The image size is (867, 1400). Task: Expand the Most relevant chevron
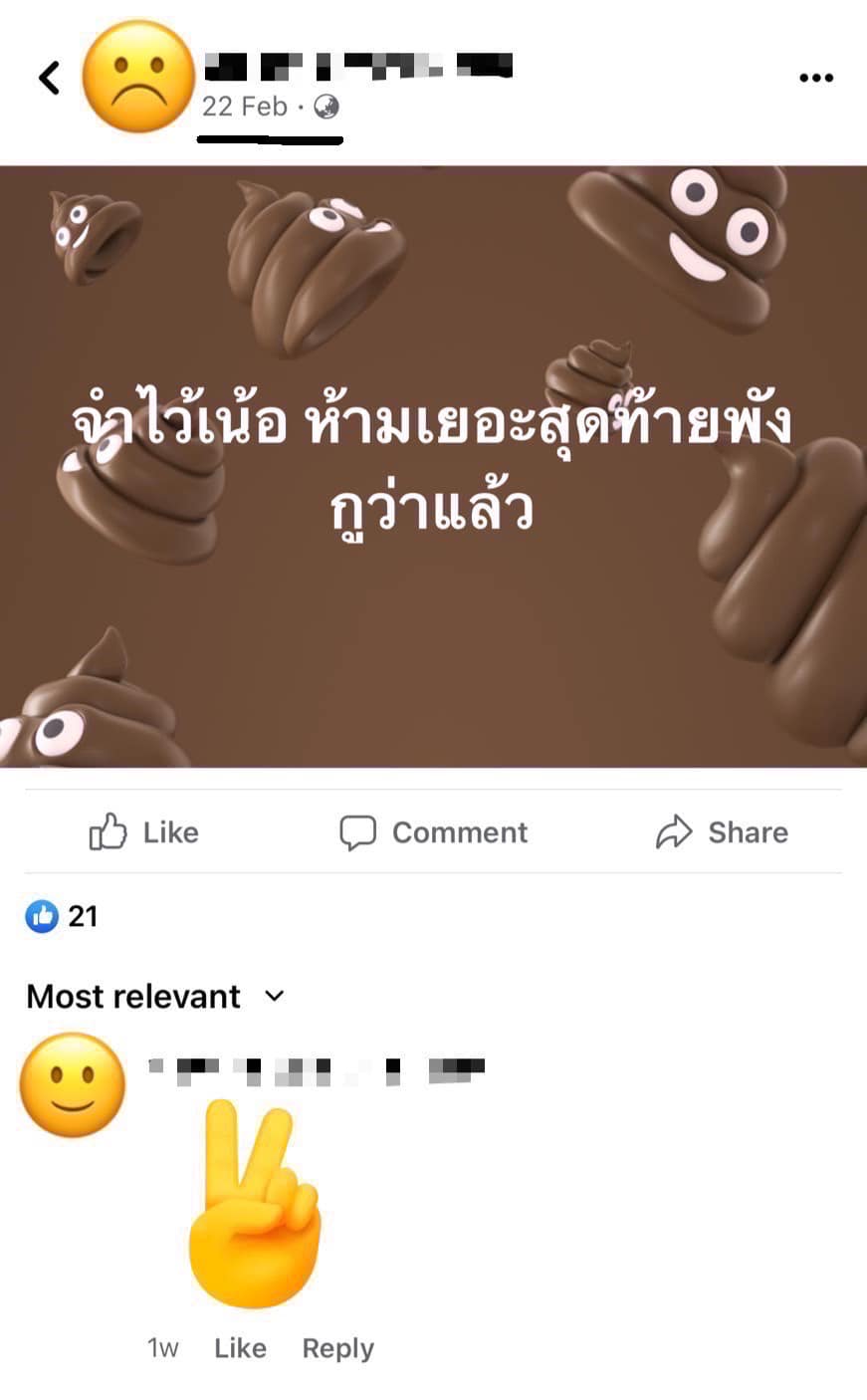click(x=275, y=996)
